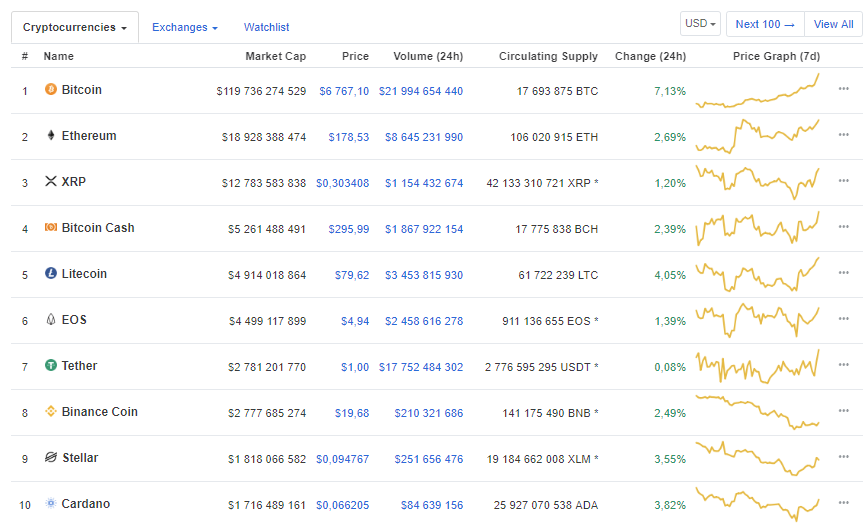Click Bitcoin 24h change 7,13%
867x527 pixels.
[x=670, y=91]
